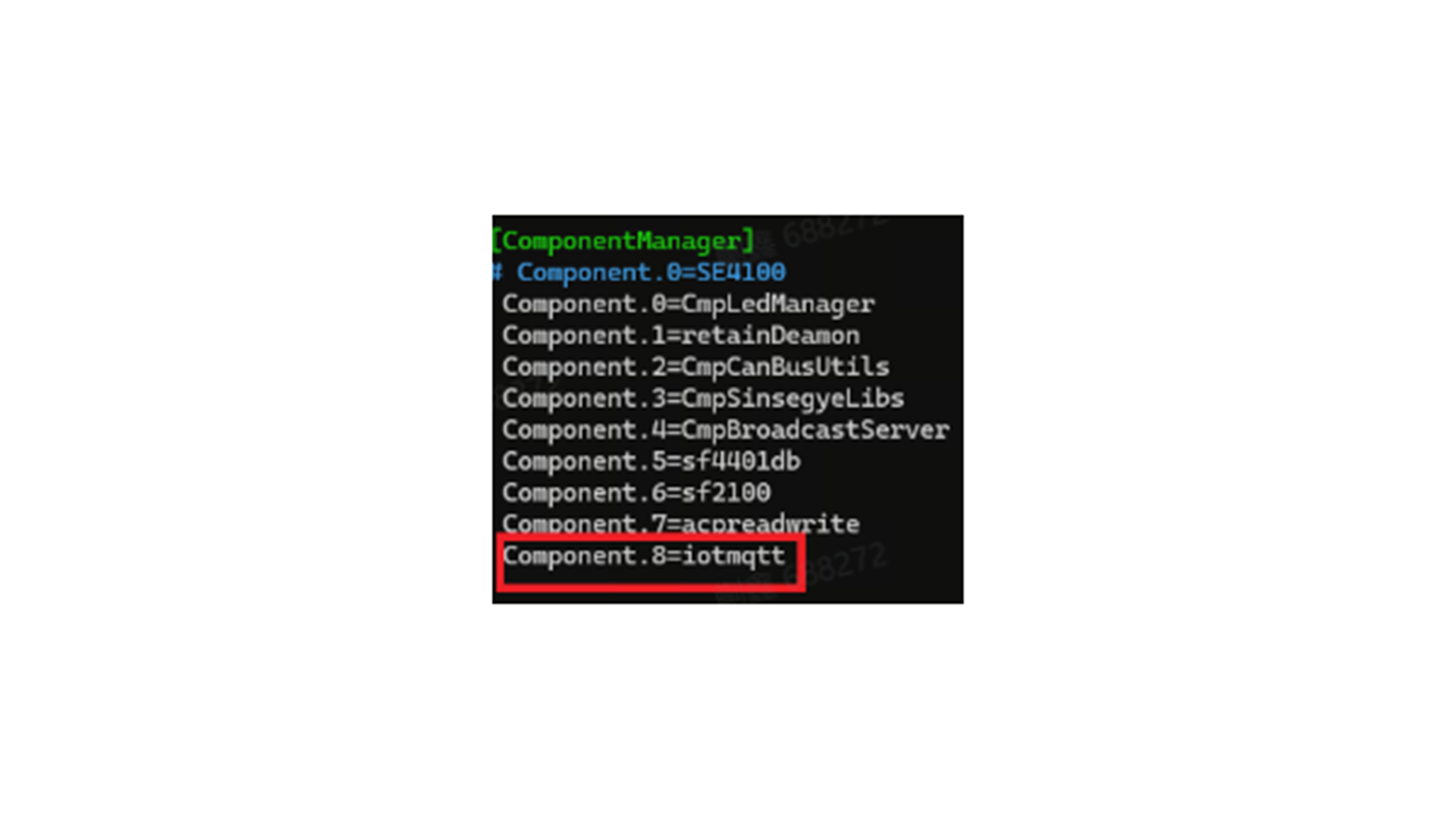This screenshot has width=1456, height=819.
Task: Click the Component.6=sf2100 line
Action: pyautogui.click(x=636, y=493)
